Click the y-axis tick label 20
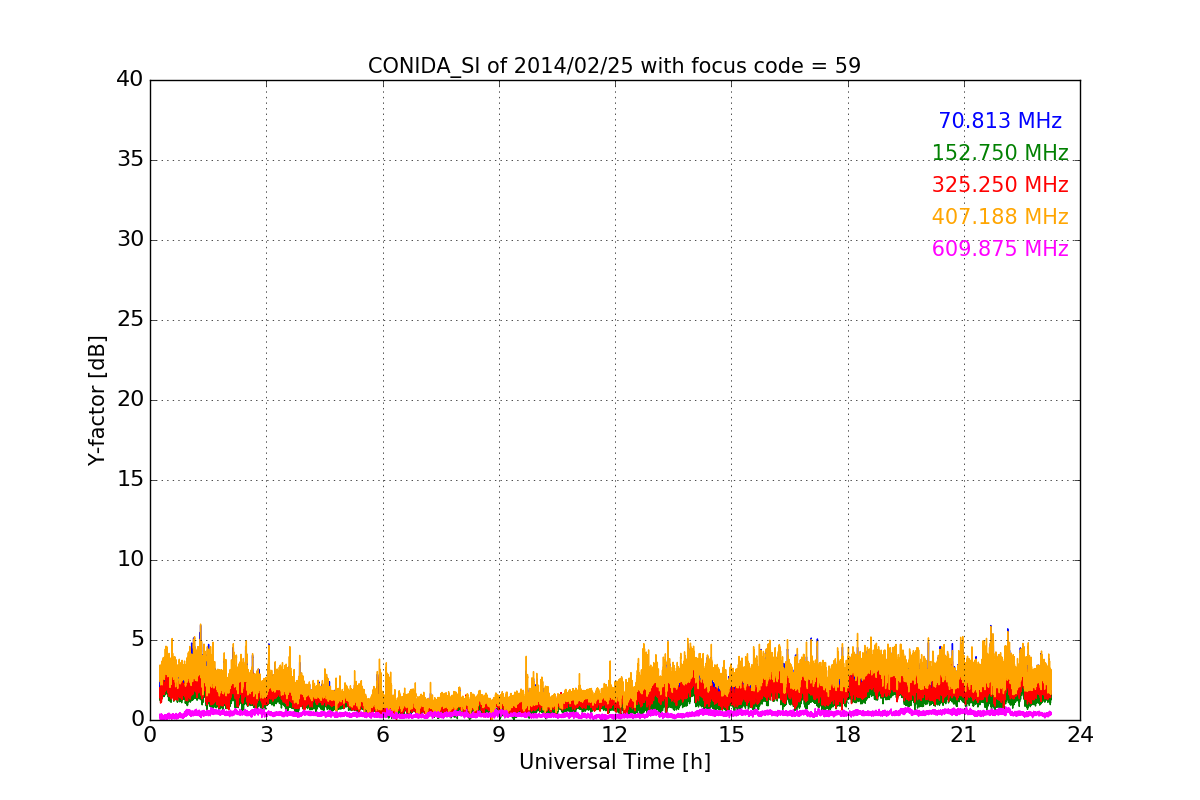Screen dimensions: 1200x800 130,400
